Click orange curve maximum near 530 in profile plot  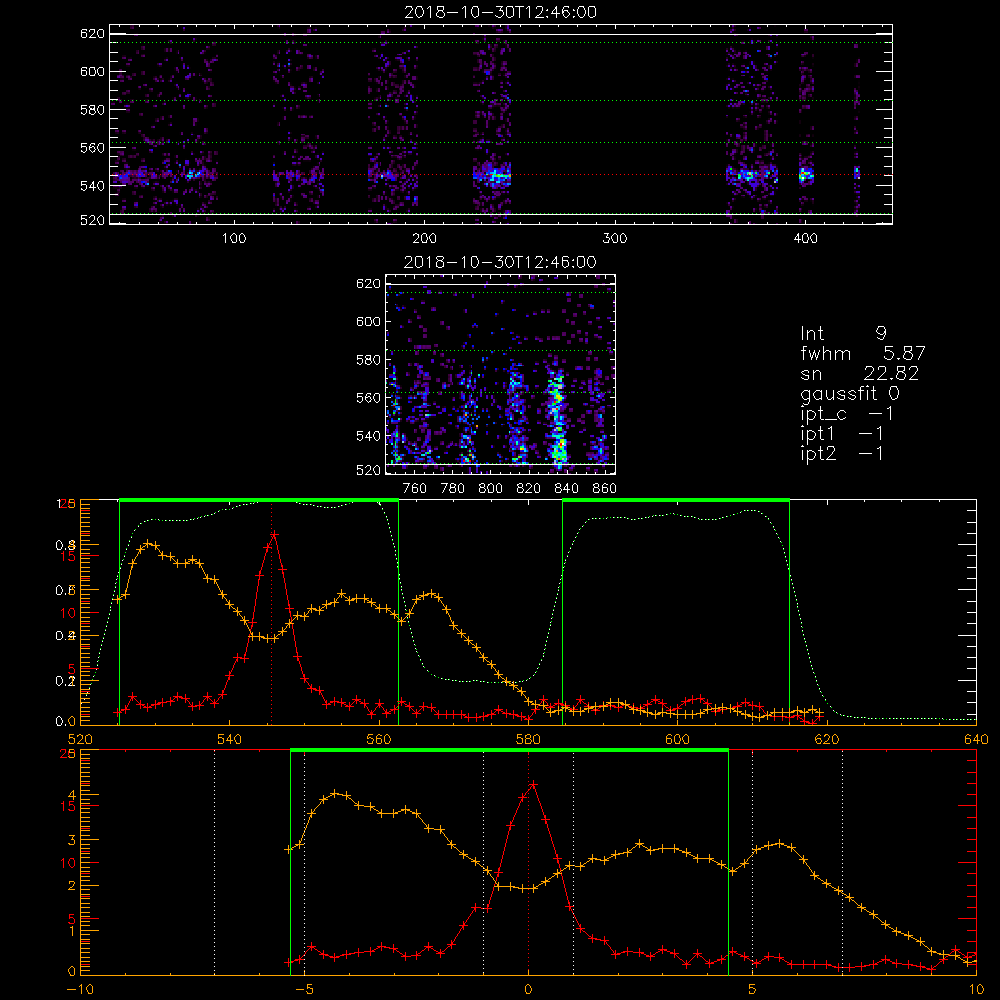(x=149, y=543)
